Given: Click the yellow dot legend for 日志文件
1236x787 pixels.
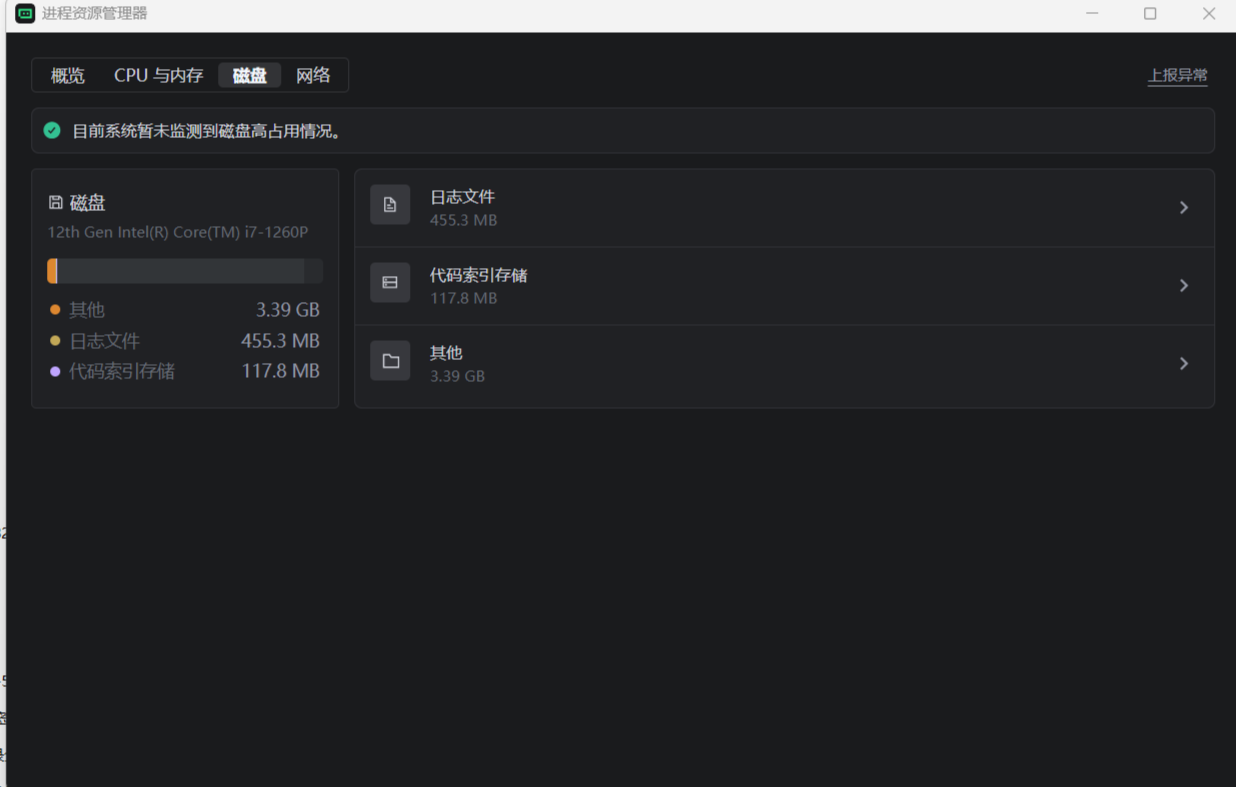Looking at the screenshot, I should tap(55, 341).
